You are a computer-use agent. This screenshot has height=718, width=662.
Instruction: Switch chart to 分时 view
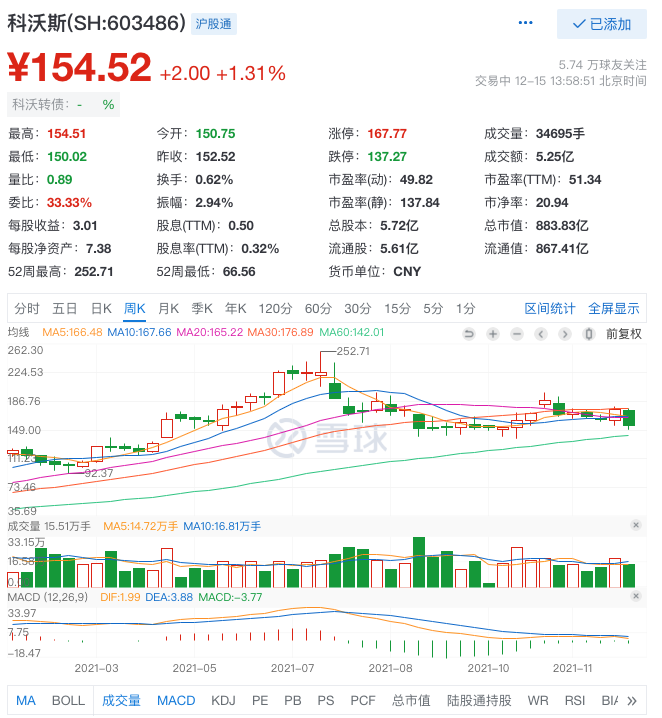pos(27,308)
